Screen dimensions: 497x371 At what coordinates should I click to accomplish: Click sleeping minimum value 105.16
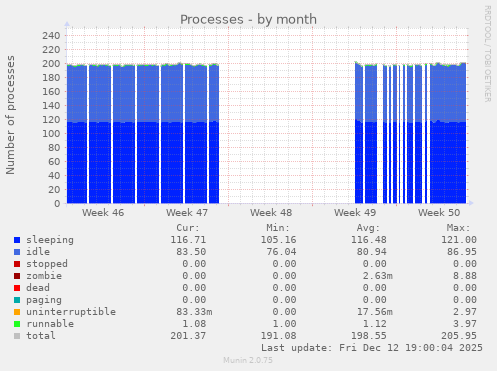pos(278,240)
